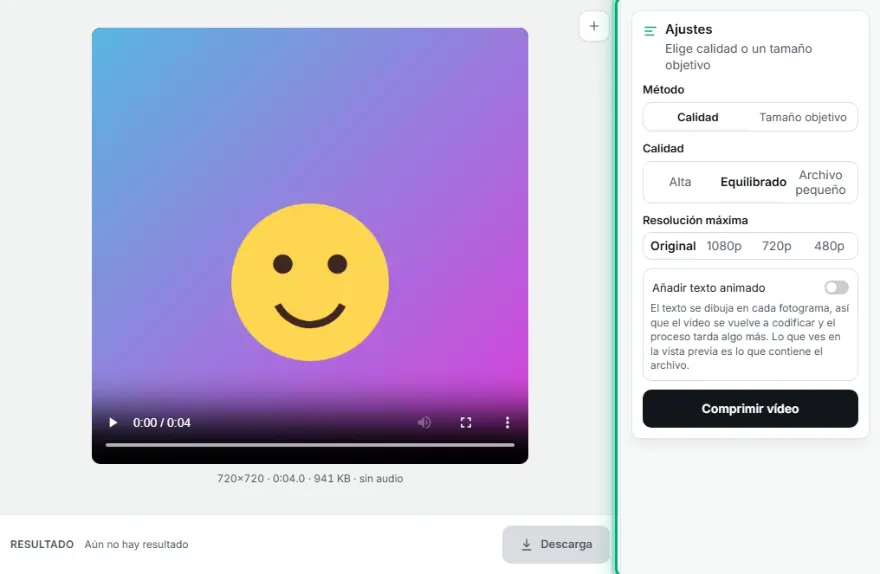880x574 pixels.
Task: Set maximum resolution to 480p
Action: tap(829, 246)
